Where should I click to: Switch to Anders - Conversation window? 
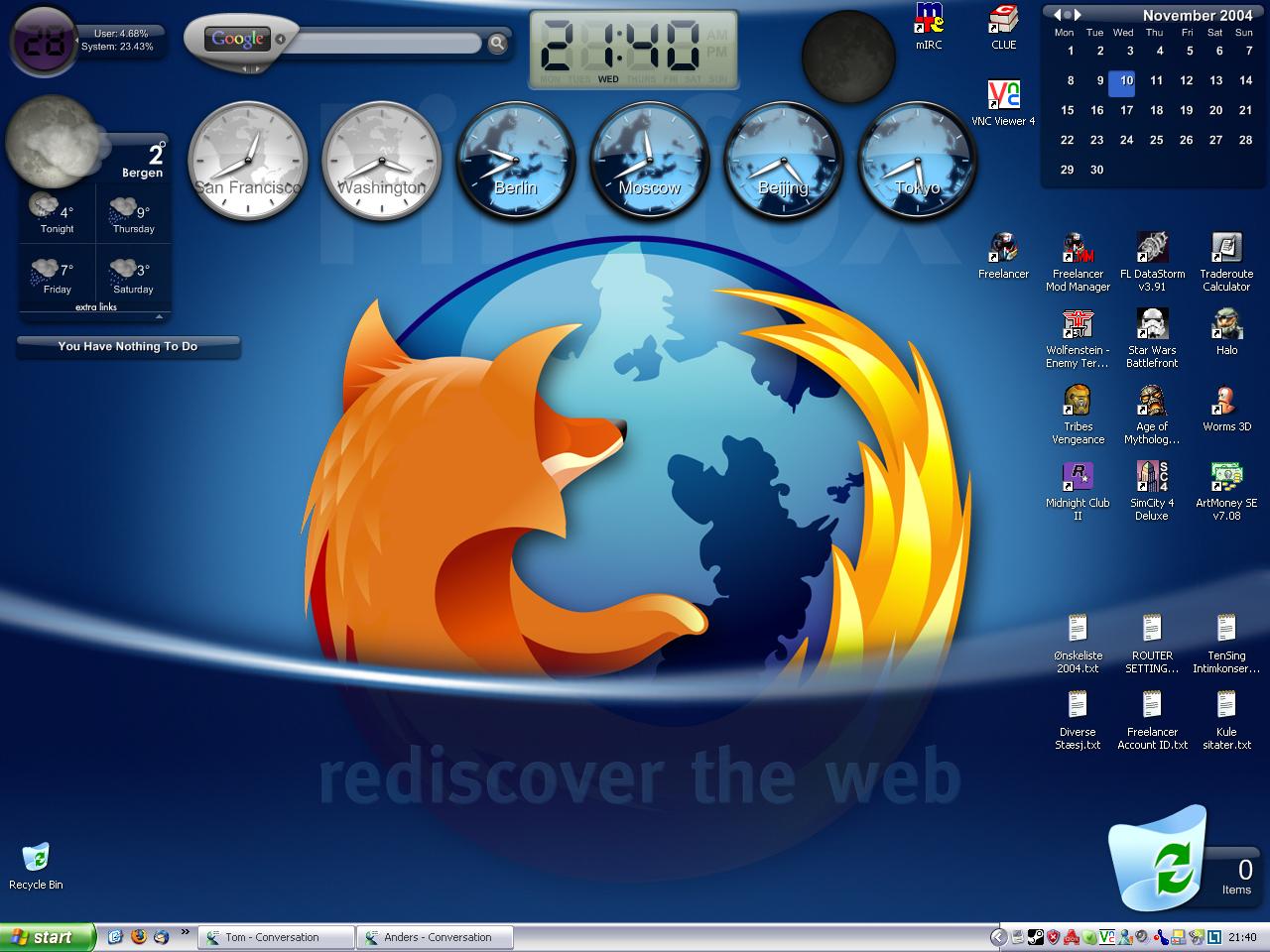pyautogui.click(x=436, y=937)
